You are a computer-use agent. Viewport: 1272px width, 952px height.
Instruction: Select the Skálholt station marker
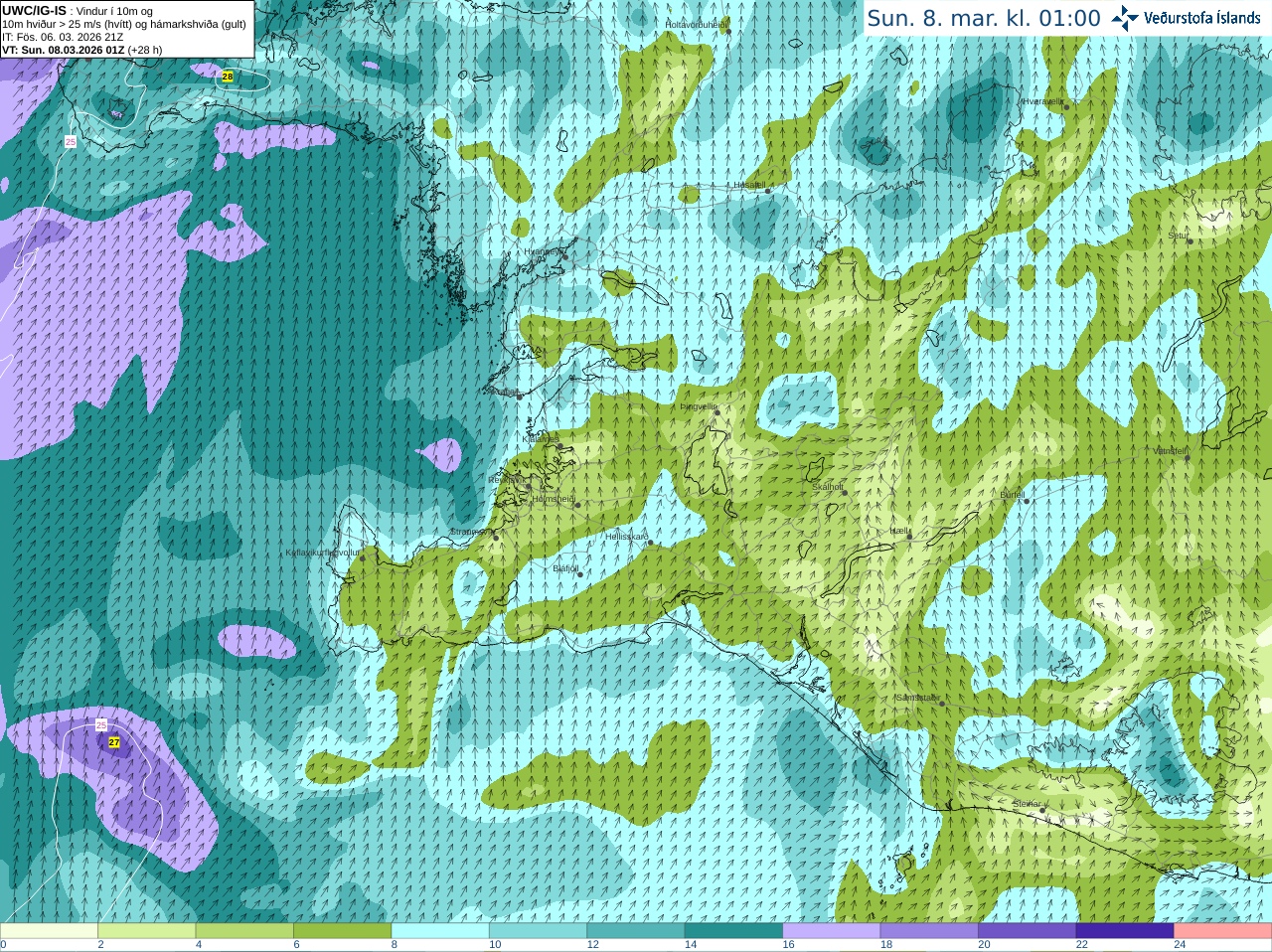coord(844,492)
